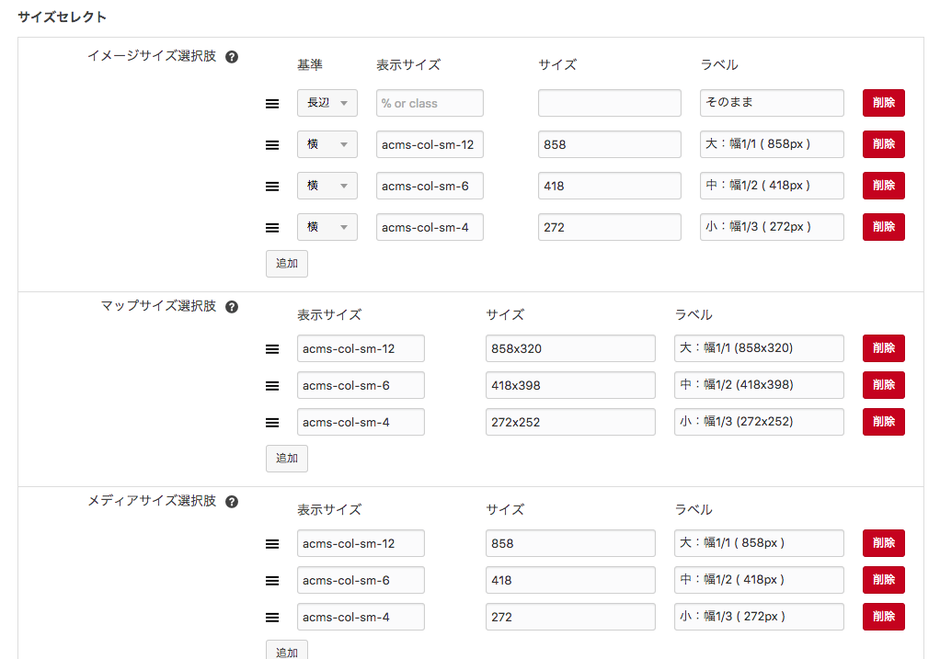Open help tooltip for マップサイズ選択肢
The width and height of the screenshot is (940, 659).
coord(232,306)
